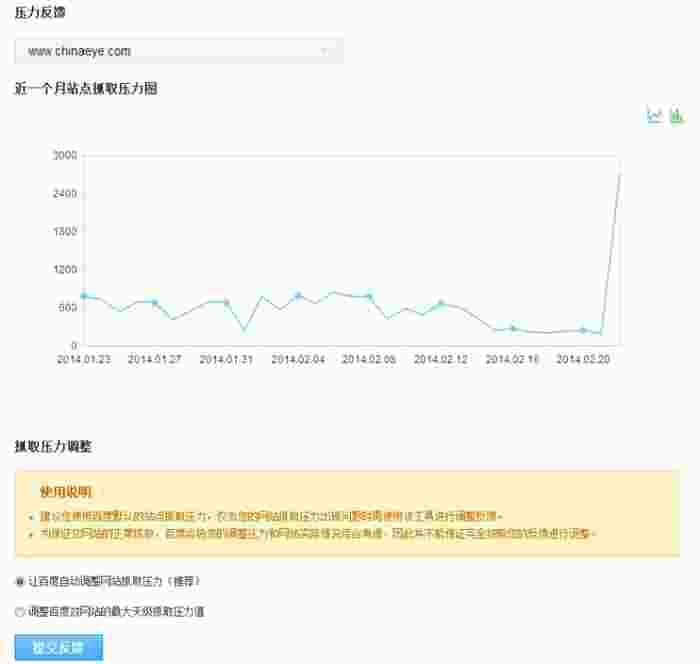Click the data point at 2014.01.23
Image resolution: width=700 pixels, height=664 pixels.
tap(84, 296)
